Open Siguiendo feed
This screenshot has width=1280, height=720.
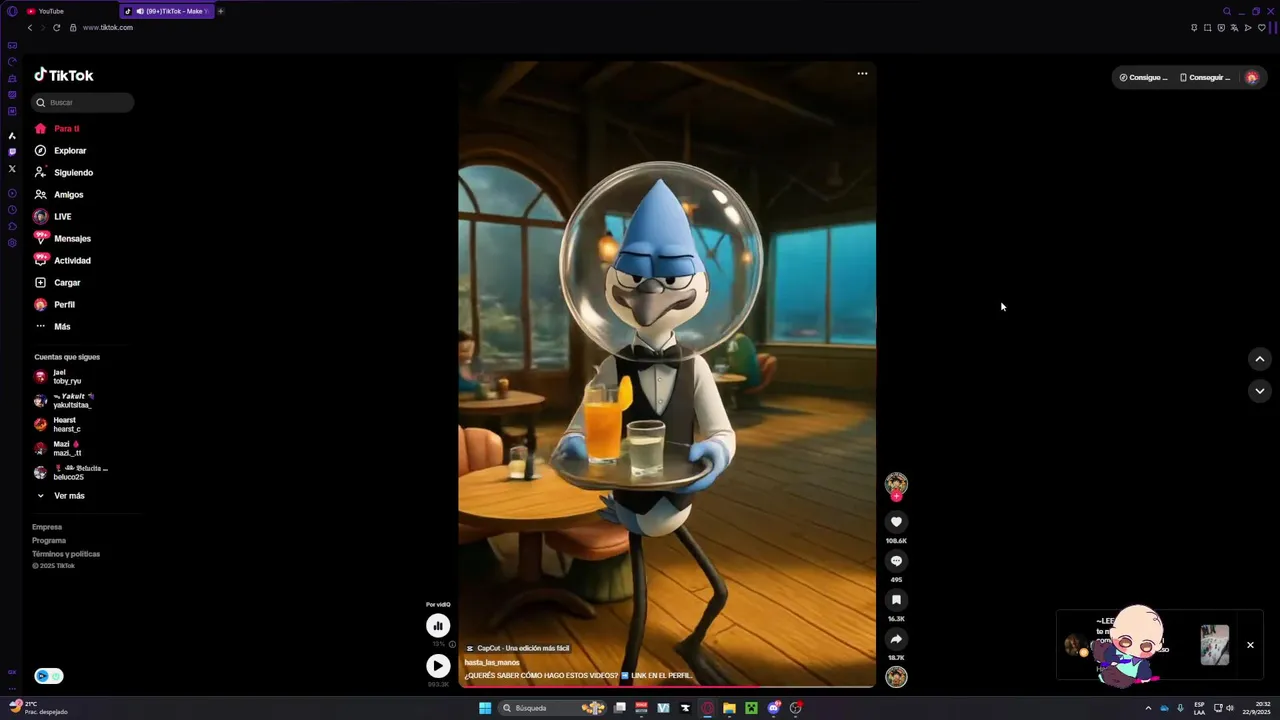point(64,173)
